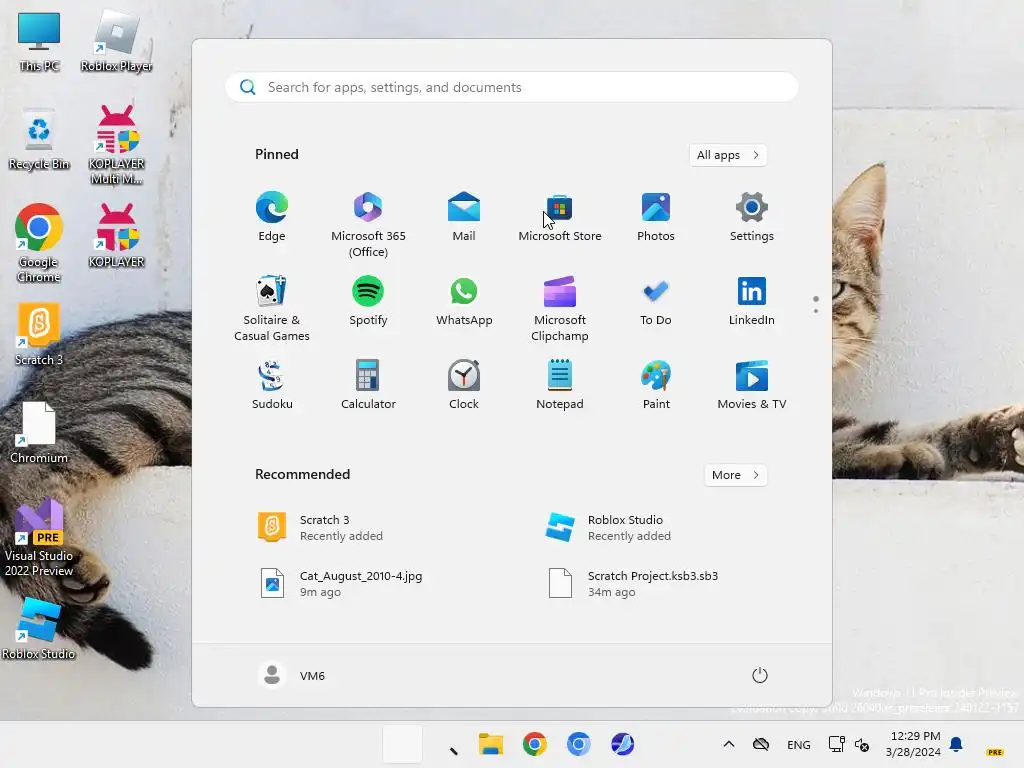This screenshot has width=1024, height=768.
Task: Open clock showing 12:29 PM
Action: pos(914,744)
